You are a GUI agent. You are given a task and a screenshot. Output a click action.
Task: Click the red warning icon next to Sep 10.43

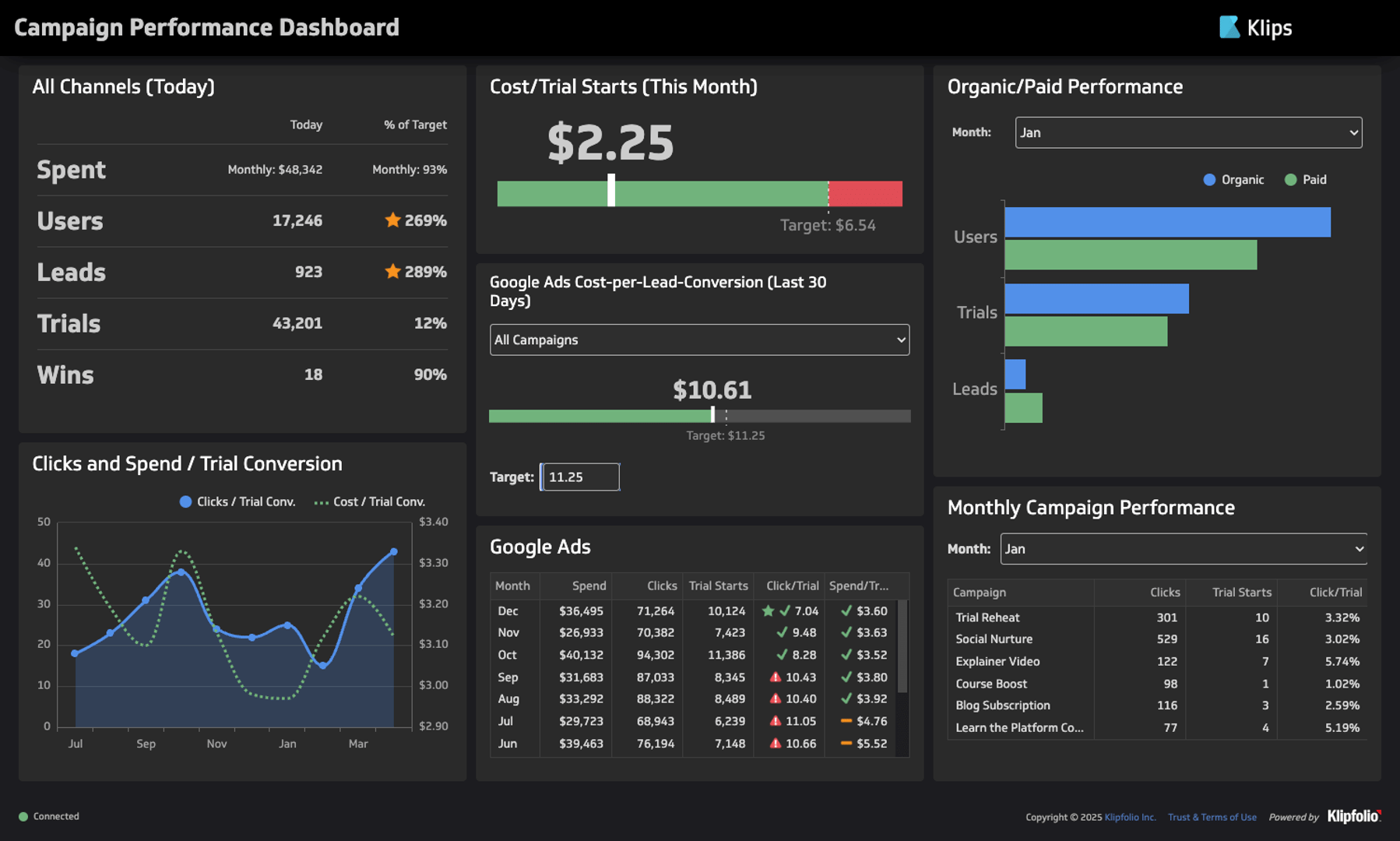(776, 677)
